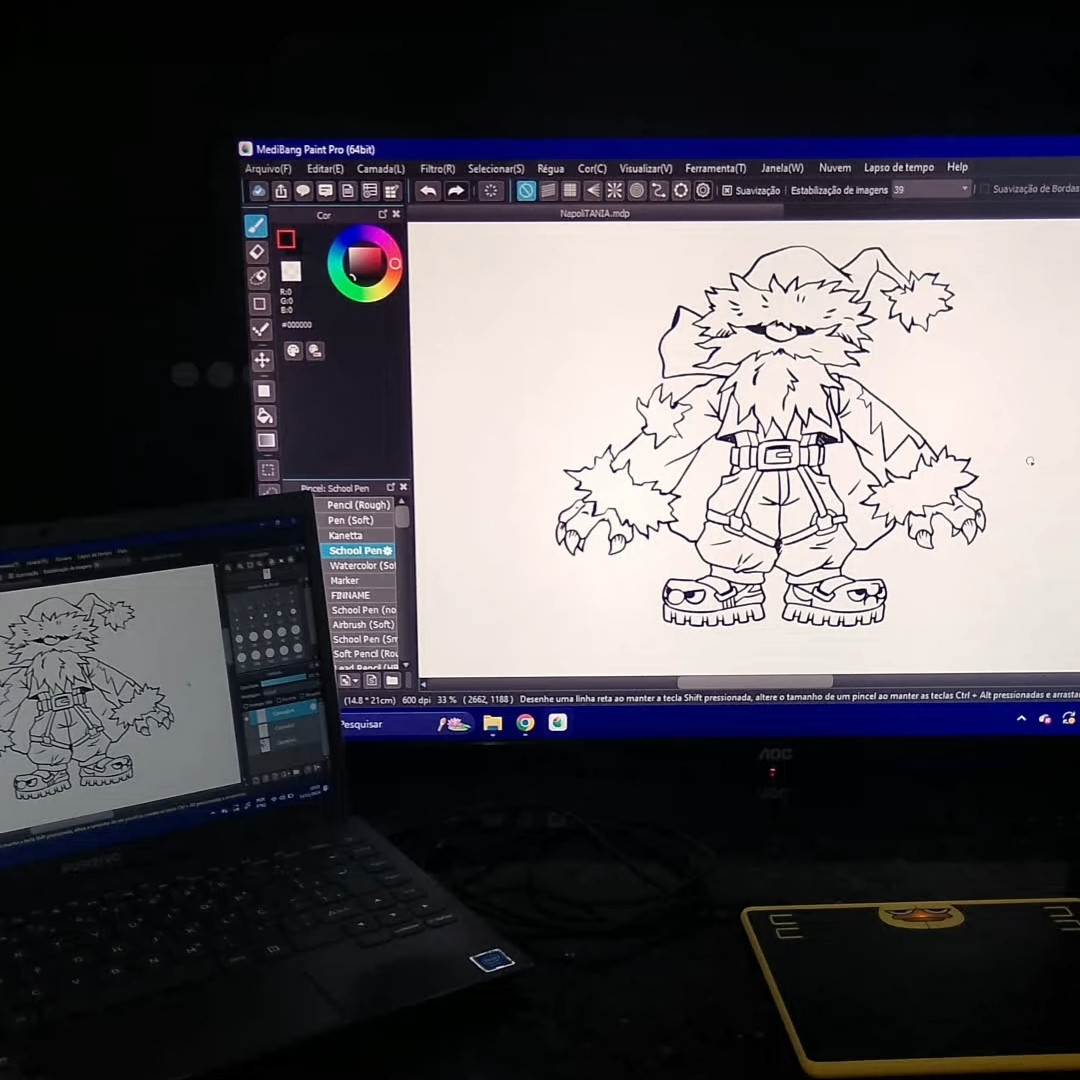Open the Estabilização de imagens dropdown
Image resolution: width=1080 pixels, height=1080 pixels.
click(x=931, y=189)
